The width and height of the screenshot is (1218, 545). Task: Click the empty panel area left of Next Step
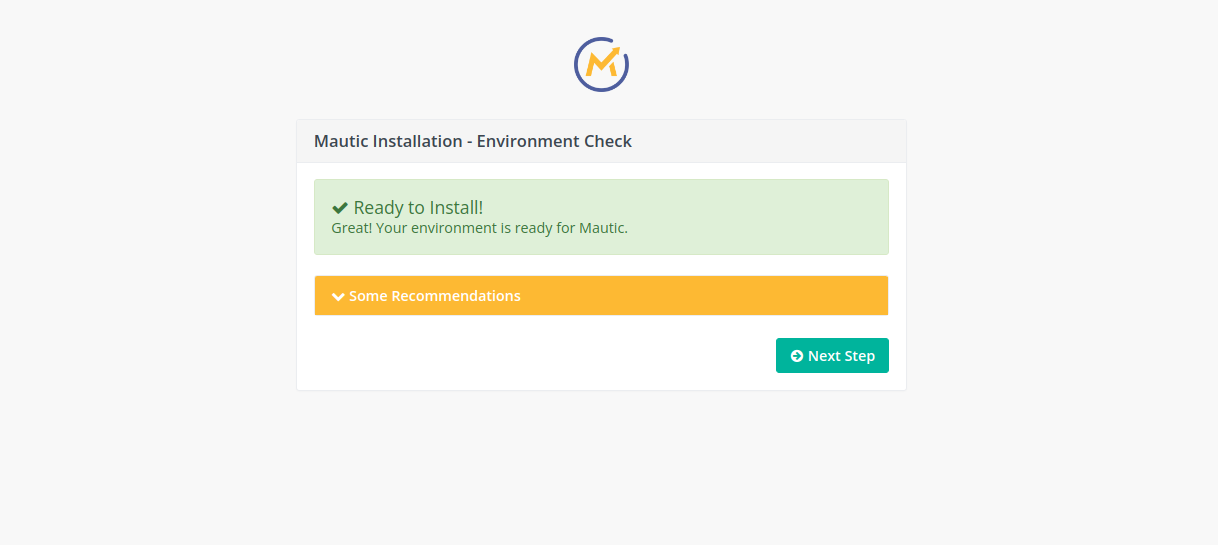tap(540, 356)
